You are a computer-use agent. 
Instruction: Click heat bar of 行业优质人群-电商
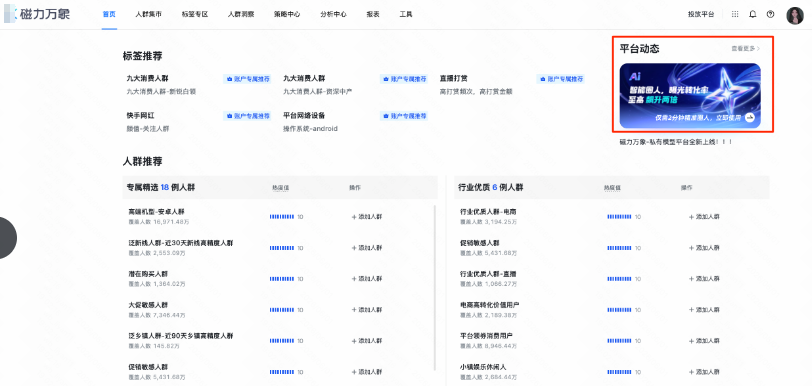pyautogui.click(x=619, y=217)
